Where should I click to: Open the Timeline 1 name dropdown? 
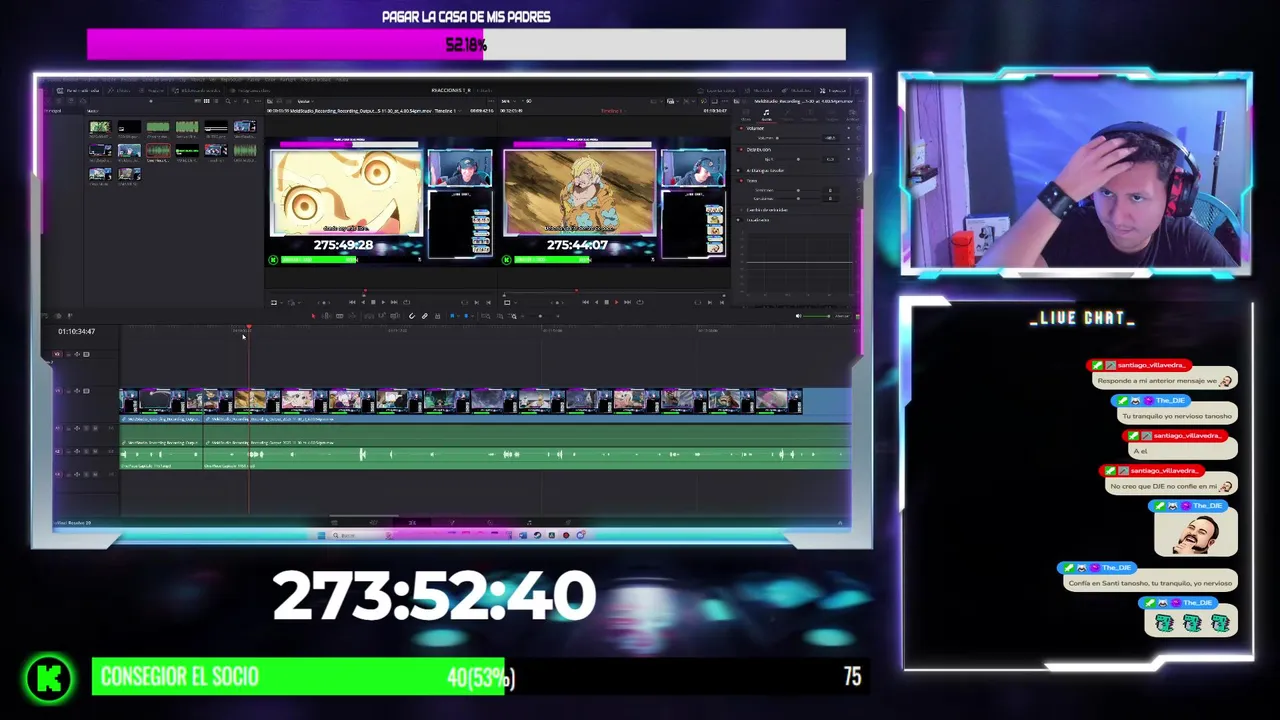(x=613, y=111)
